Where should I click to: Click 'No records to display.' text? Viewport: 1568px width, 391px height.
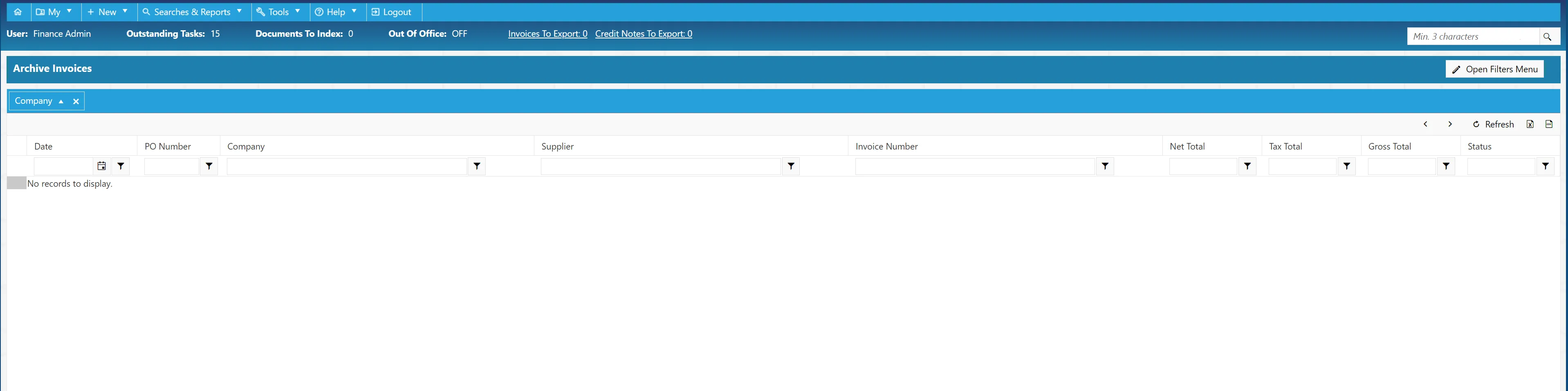click(70, 183)
